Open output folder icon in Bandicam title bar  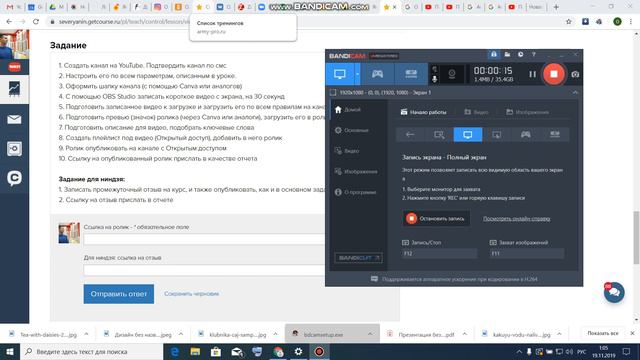point(507,54)
